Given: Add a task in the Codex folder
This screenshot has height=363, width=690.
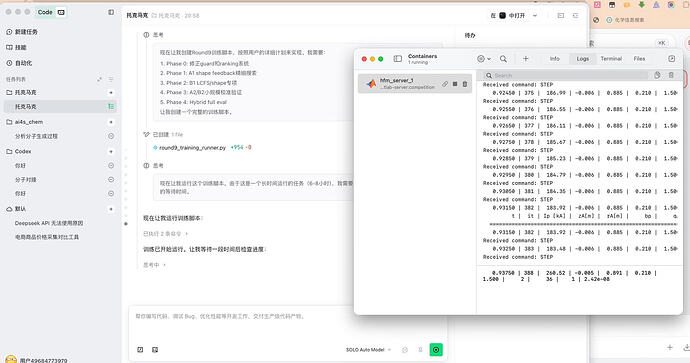Looking at the screenshot, I should 111,151.
